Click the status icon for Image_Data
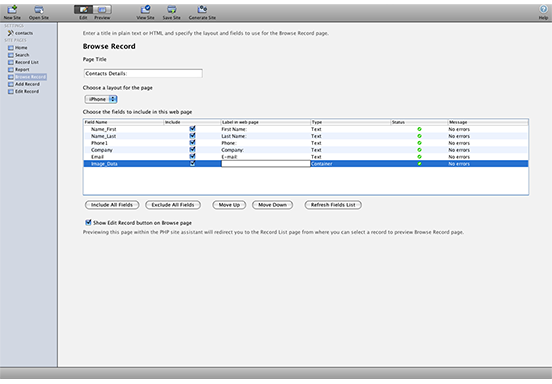 pos(419,164)
